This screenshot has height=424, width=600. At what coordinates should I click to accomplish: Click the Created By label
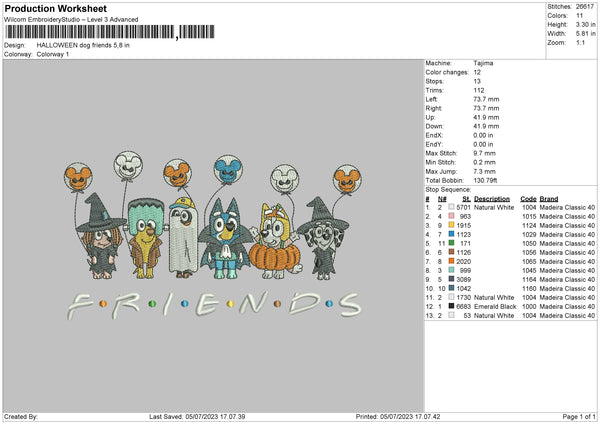click(21, 416)
